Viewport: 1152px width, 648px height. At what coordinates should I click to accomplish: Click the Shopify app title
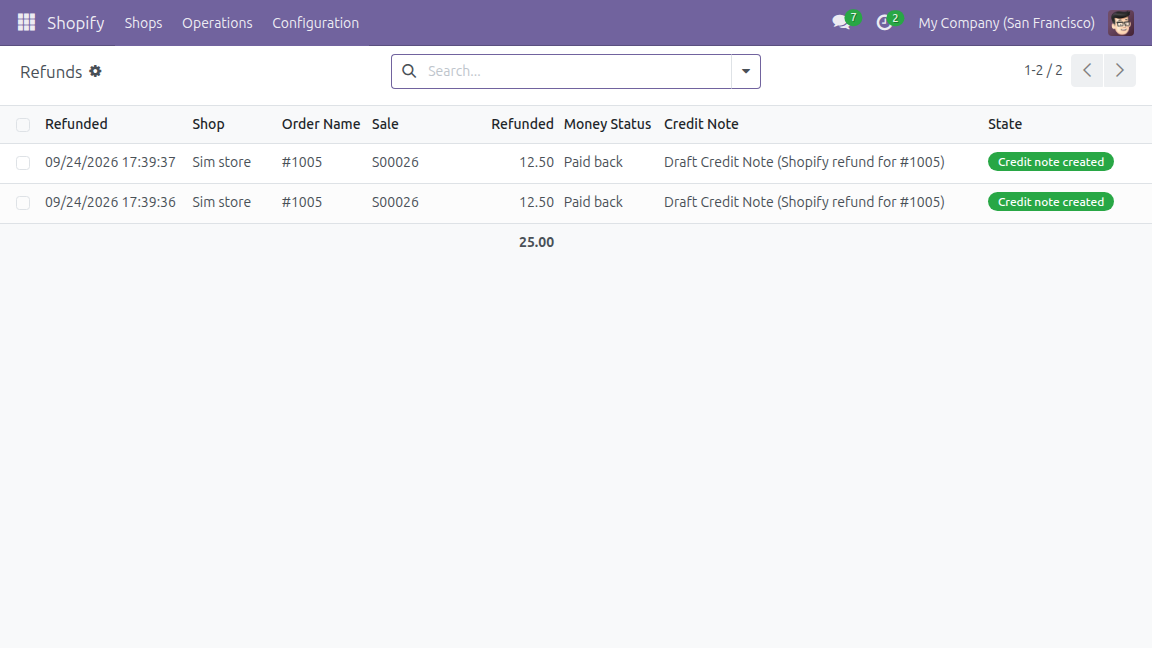click(x=76, y=23)
